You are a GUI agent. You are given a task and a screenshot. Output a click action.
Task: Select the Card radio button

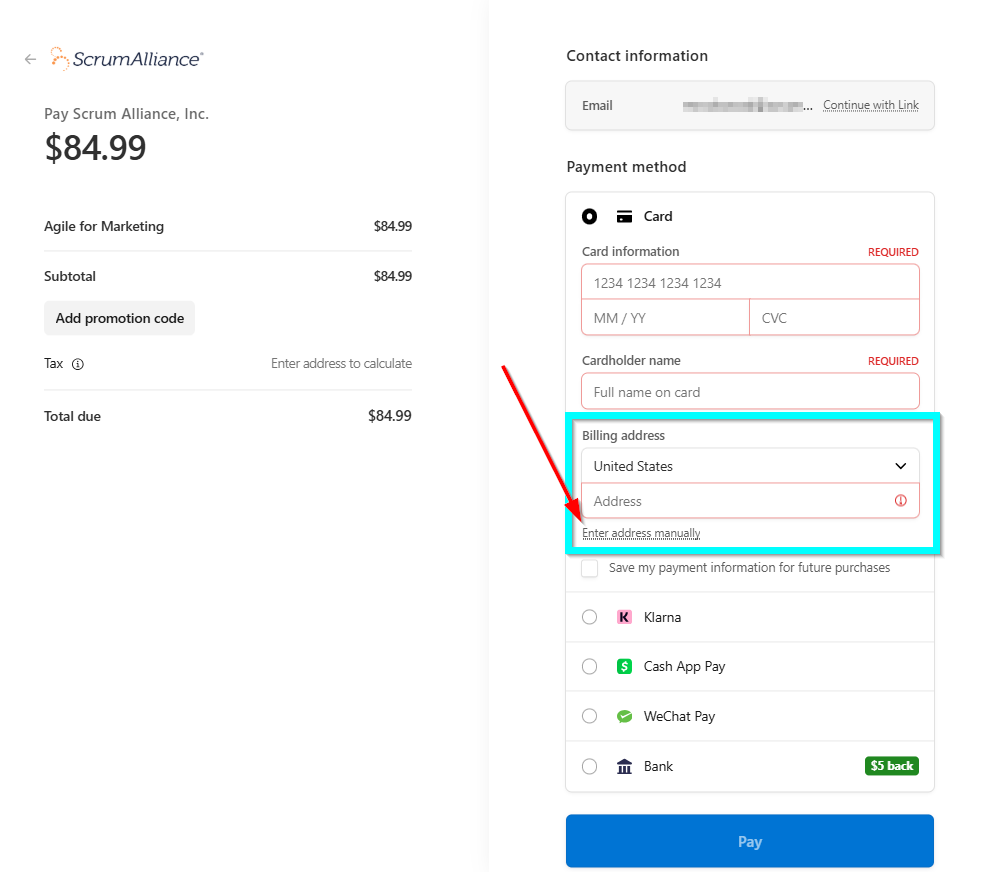[589, 216]
